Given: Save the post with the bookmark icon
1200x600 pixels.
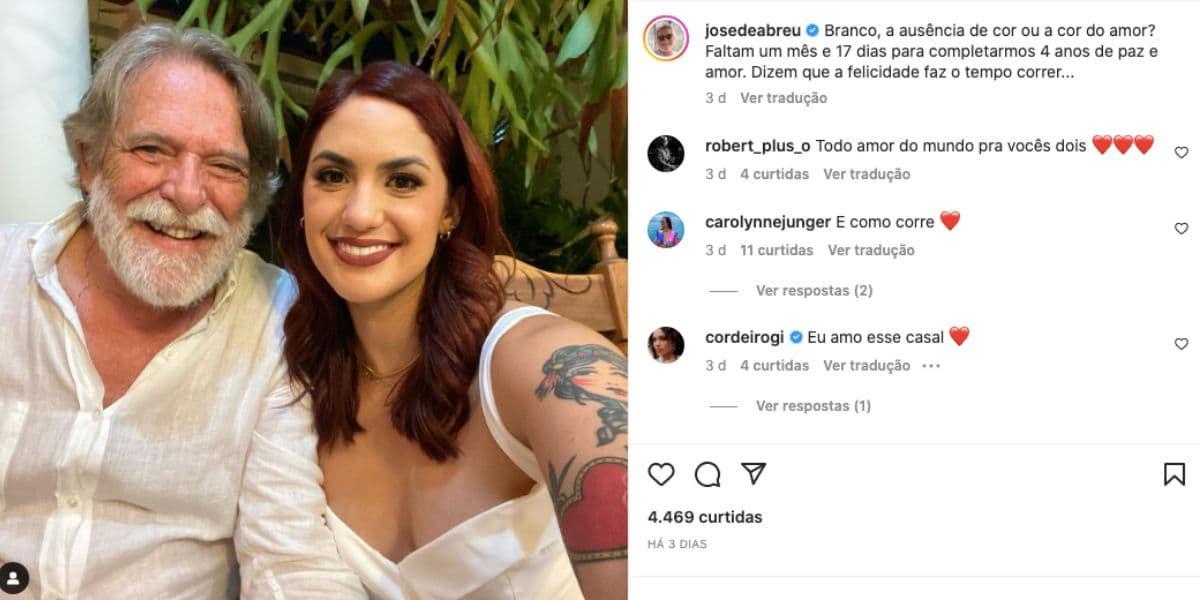Looking at the screenshot, I should tap(1174, 474).
